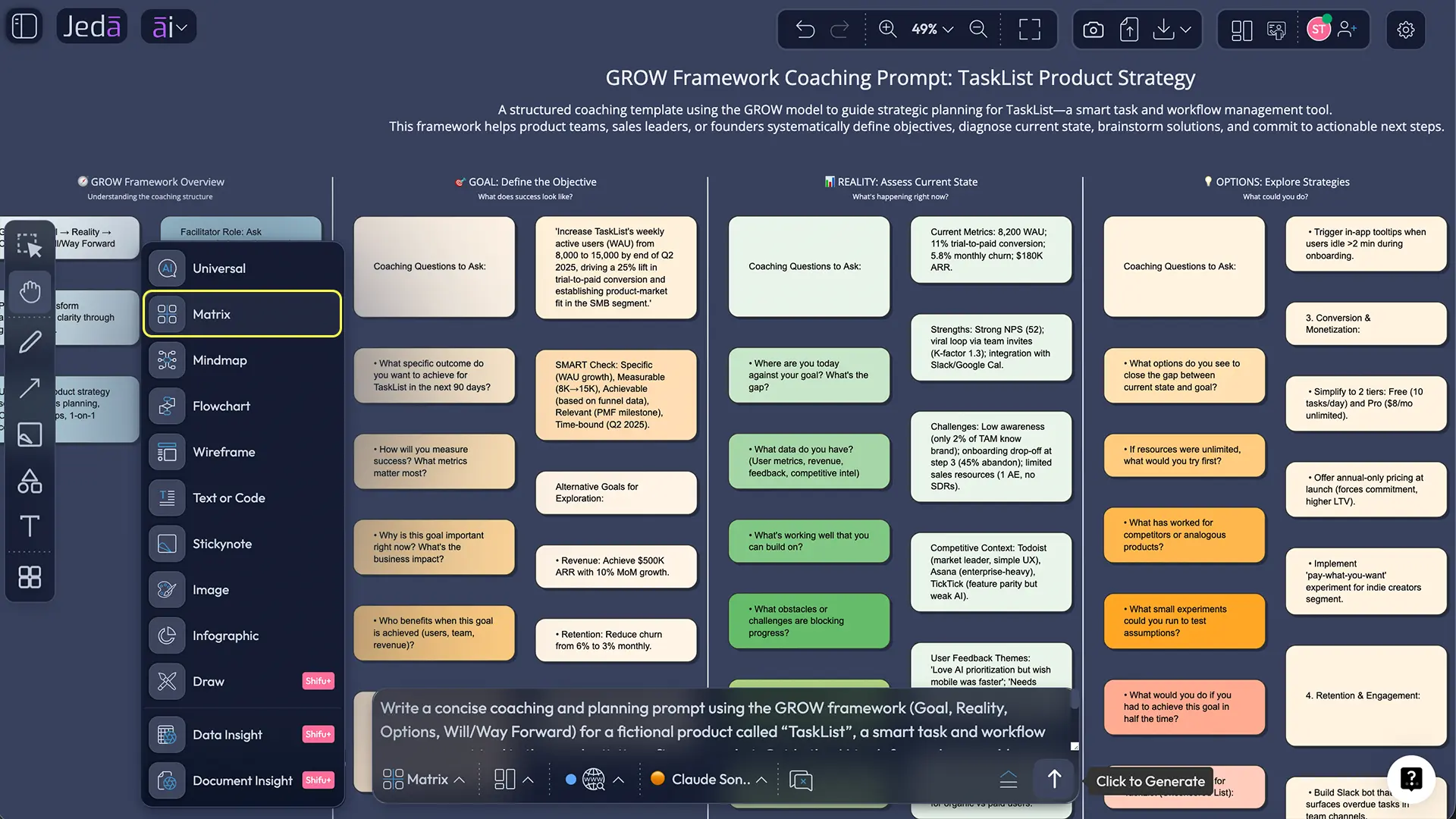Toggle the sidebar panel icon
This screenshot has height=819, width=1456.
click(24, 27)
